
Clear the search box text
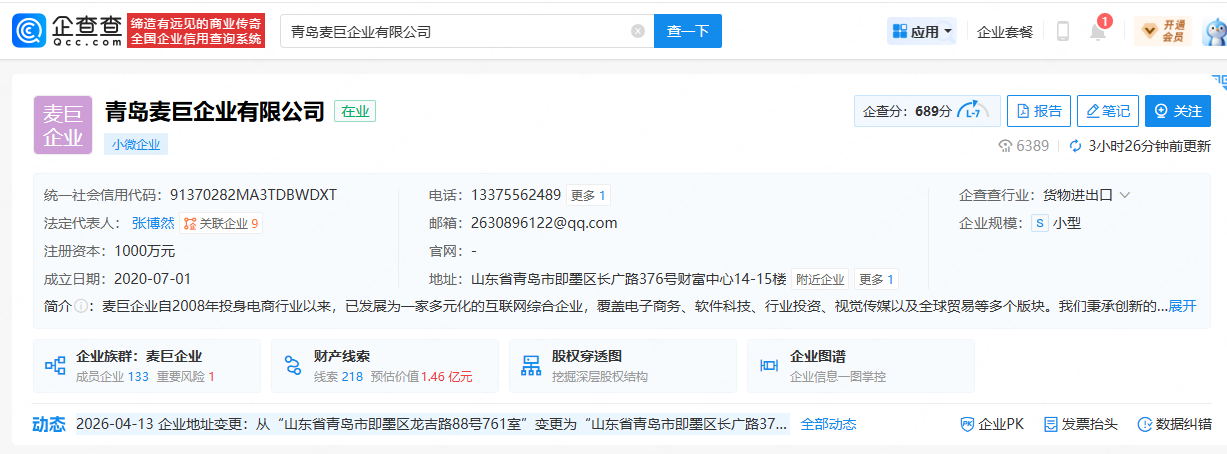click(x=638, y=31)
